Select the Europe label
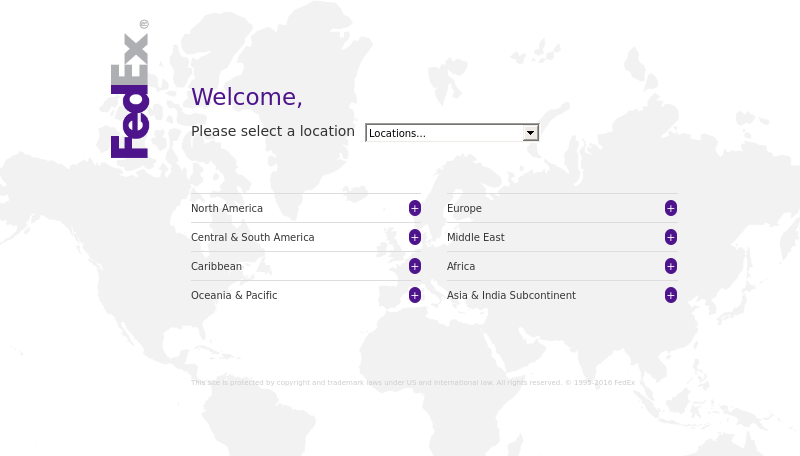Image resolution: width=800 pixels, height=456 pixels. tap(464, 209)
